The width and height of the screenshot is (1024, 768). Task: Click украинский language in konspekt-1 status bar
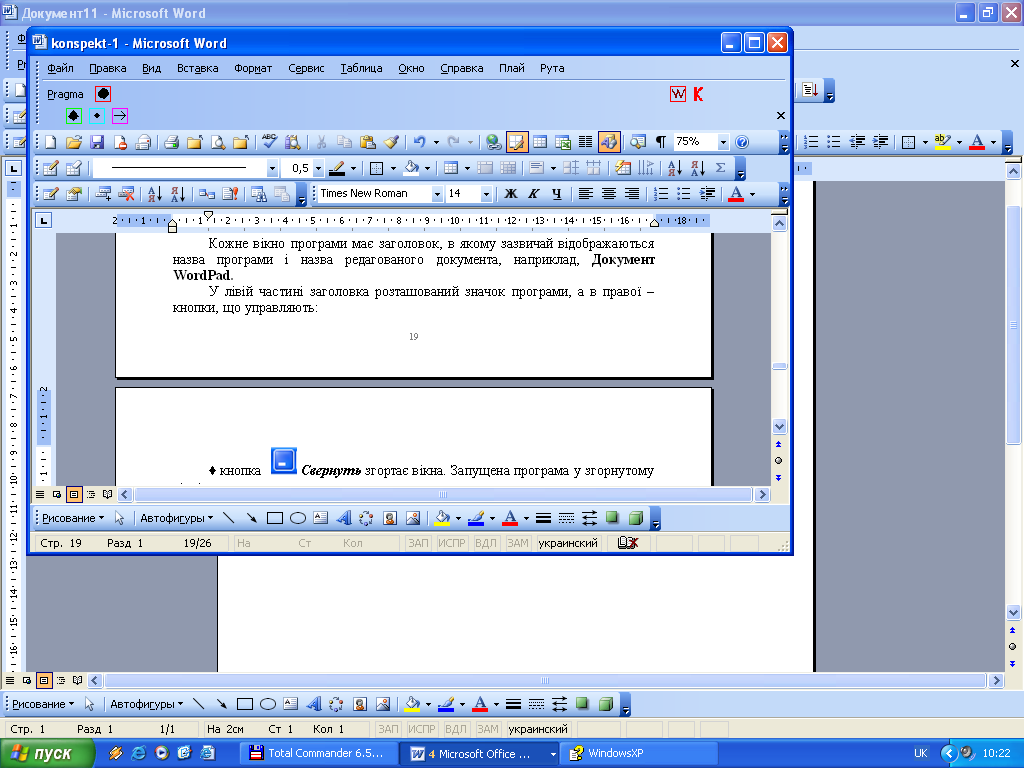coord(568,543)
